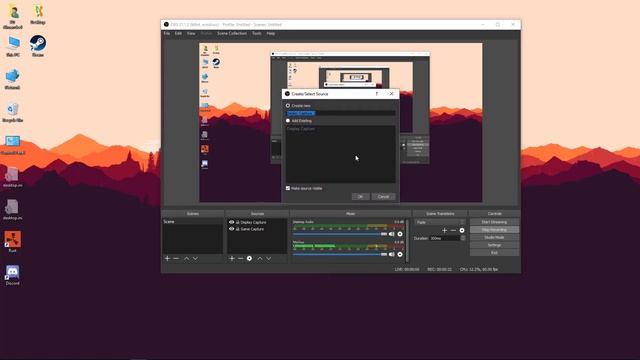Click Duration value field
The width and height of the screenshot is (640, 360).
pyautogui.click(x=444, y=238)
